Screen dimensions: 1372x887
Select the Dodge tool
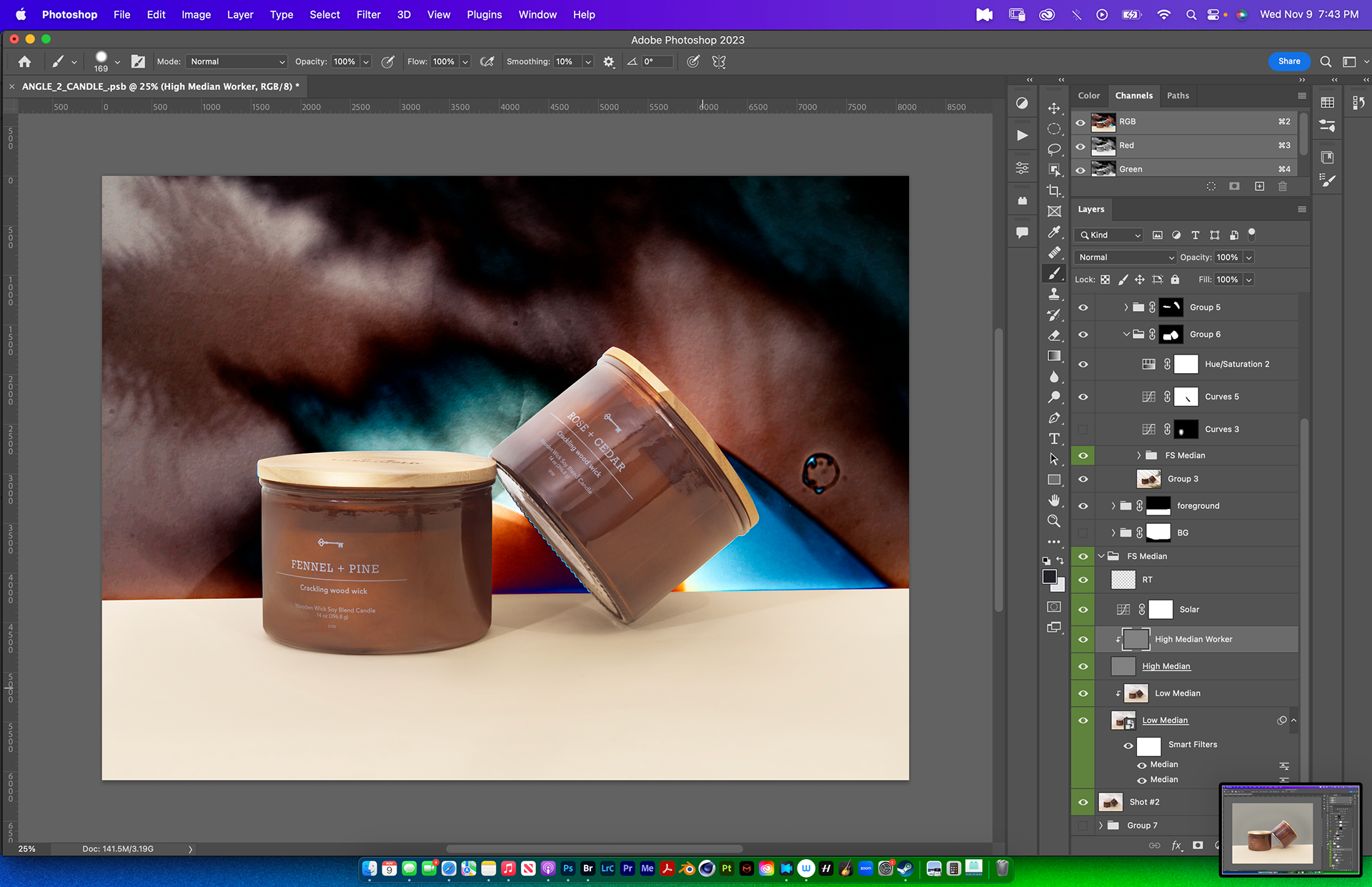point(1054,397)
